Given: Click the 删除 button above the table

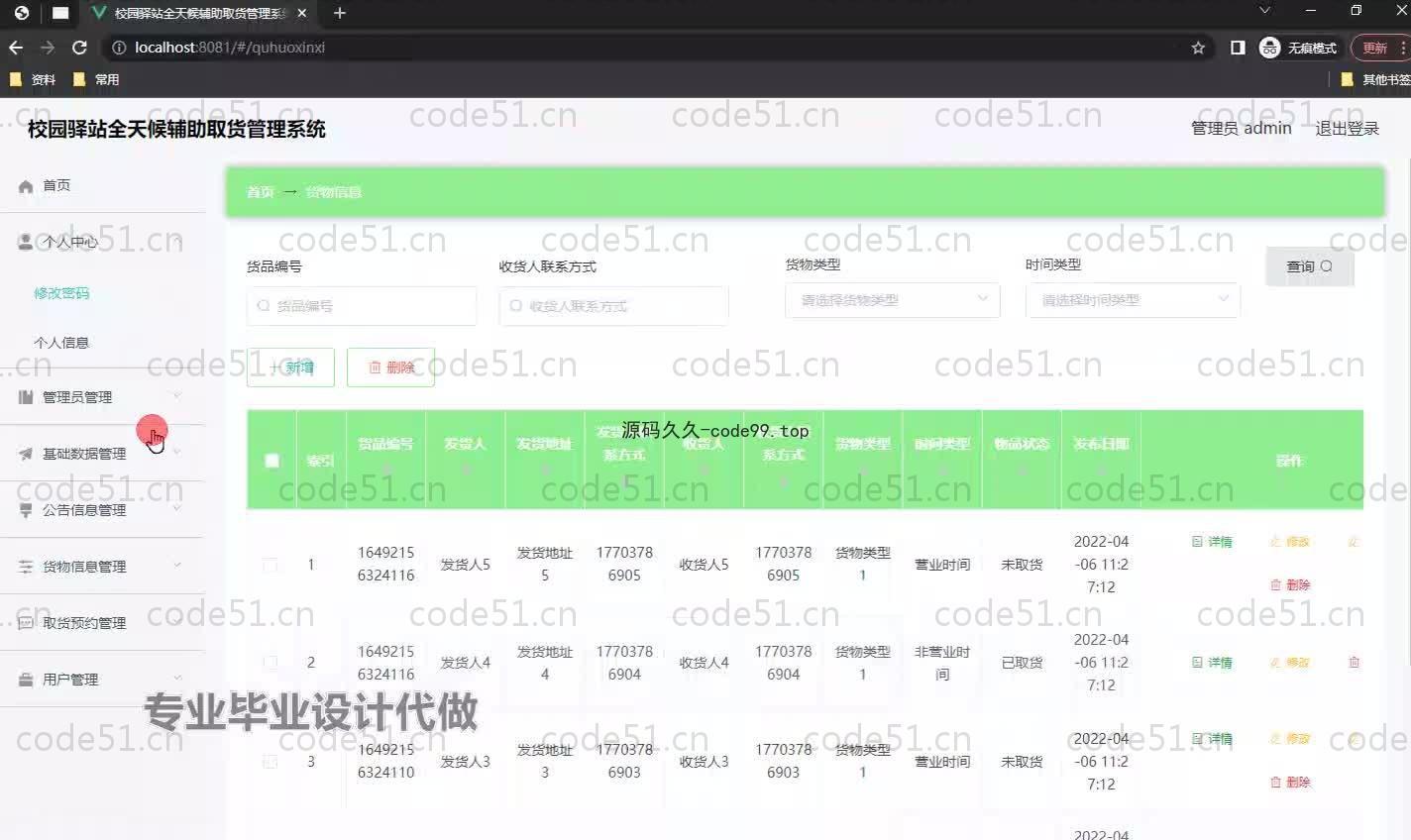Looking at the screenshot, I should point(390,367).
